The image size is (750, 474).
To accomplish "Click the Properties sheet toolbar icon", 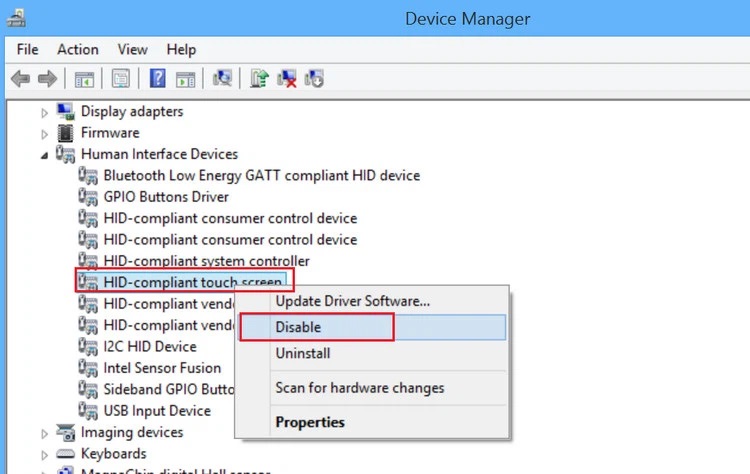I will (121, 78).
